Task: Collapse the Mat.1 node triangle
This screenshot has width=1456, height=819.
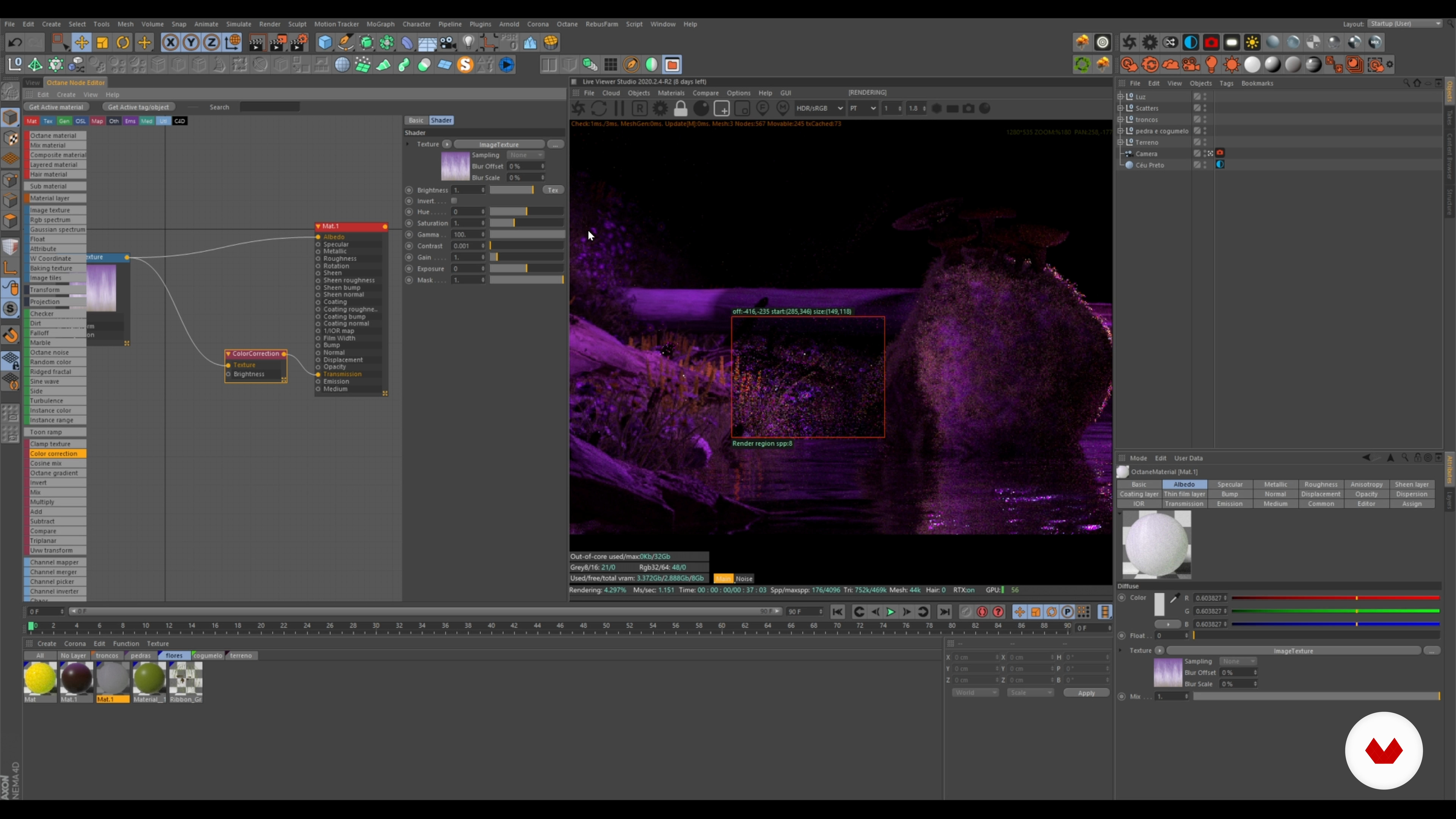Action: click(318, 226)
